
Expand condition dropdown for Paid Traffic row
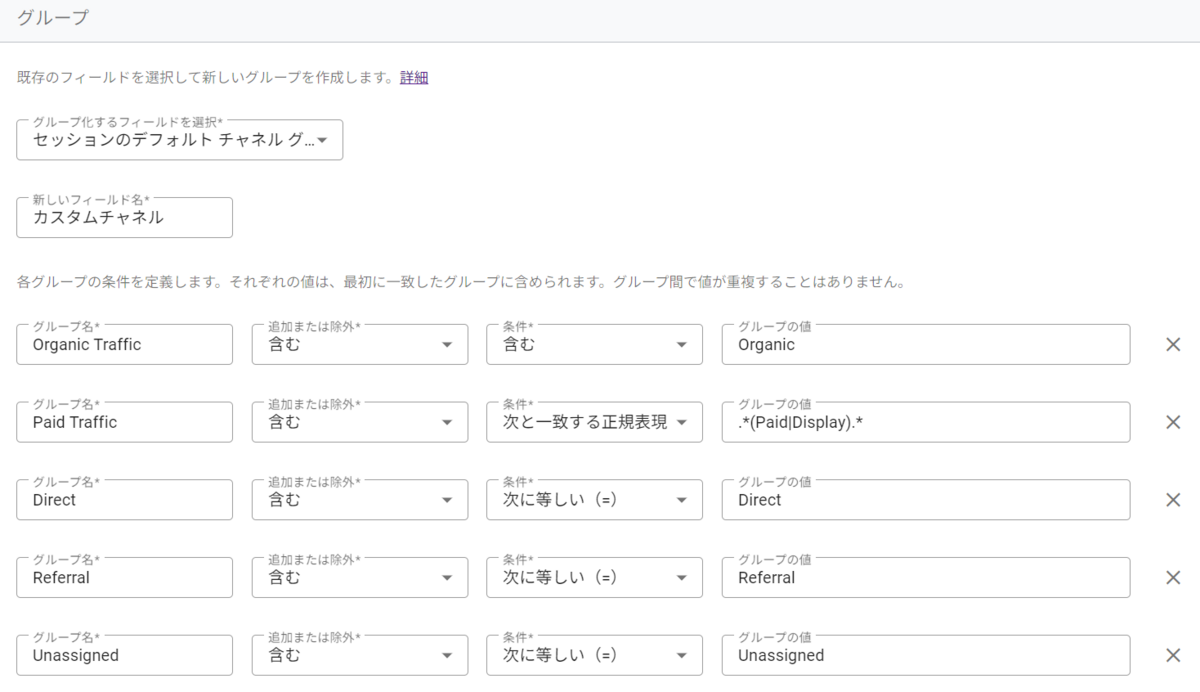tap(595, 422)
